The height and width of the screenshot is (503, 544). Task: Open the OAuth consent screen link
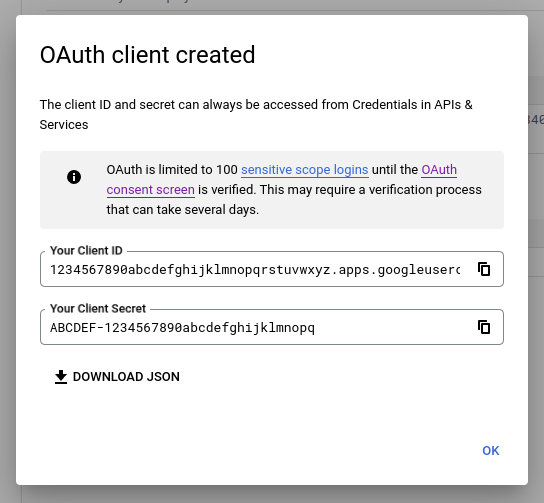(151, 190)
